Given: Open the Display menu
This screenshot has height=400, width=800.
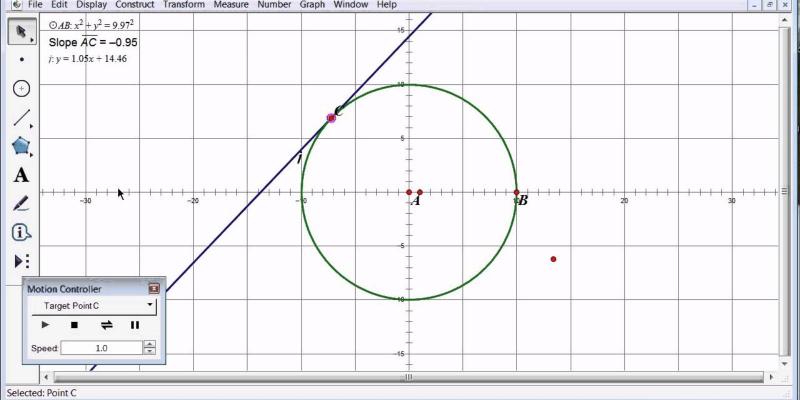Looking at the screenshot, I should [92, 5].
